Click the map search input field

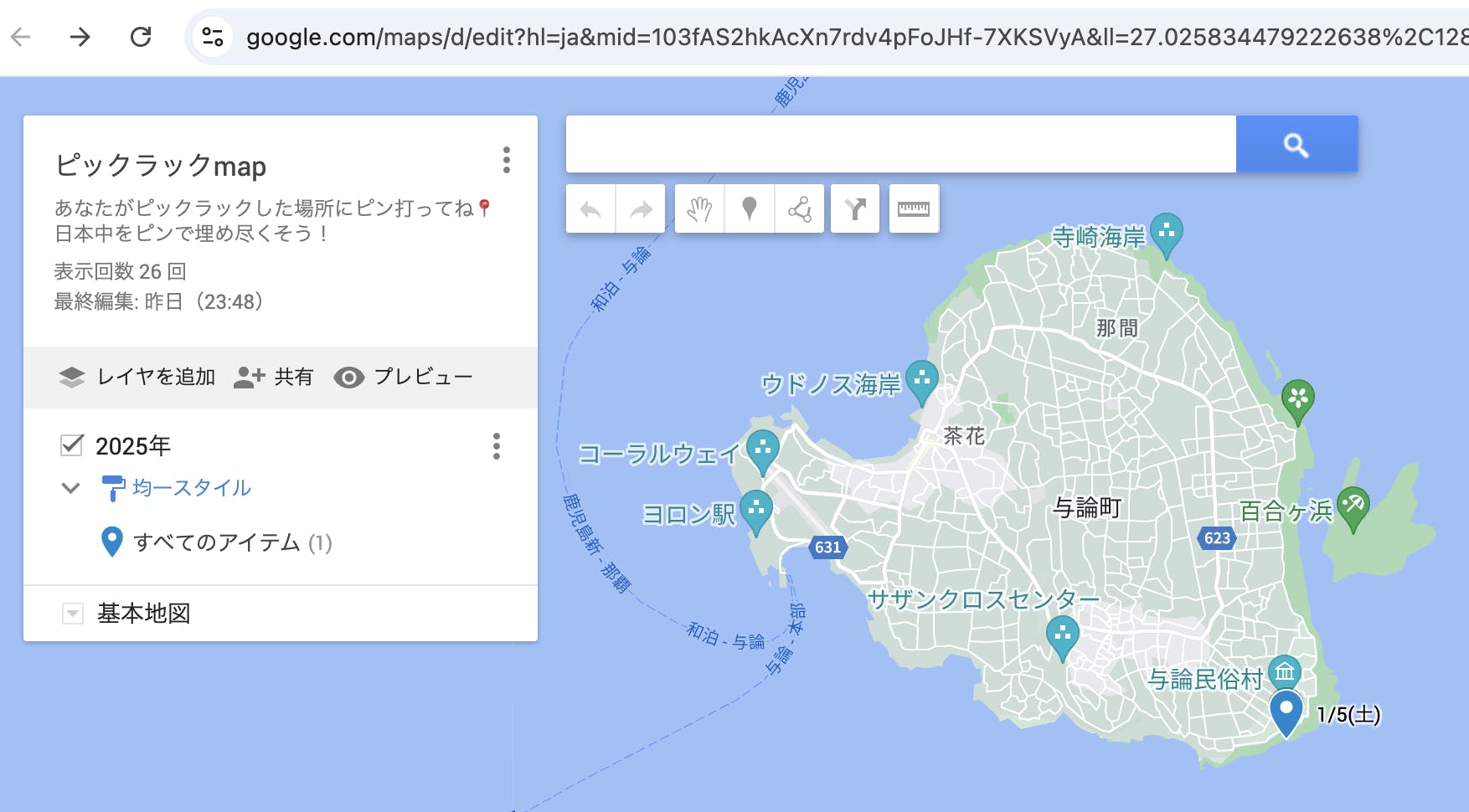click(900, 145)
